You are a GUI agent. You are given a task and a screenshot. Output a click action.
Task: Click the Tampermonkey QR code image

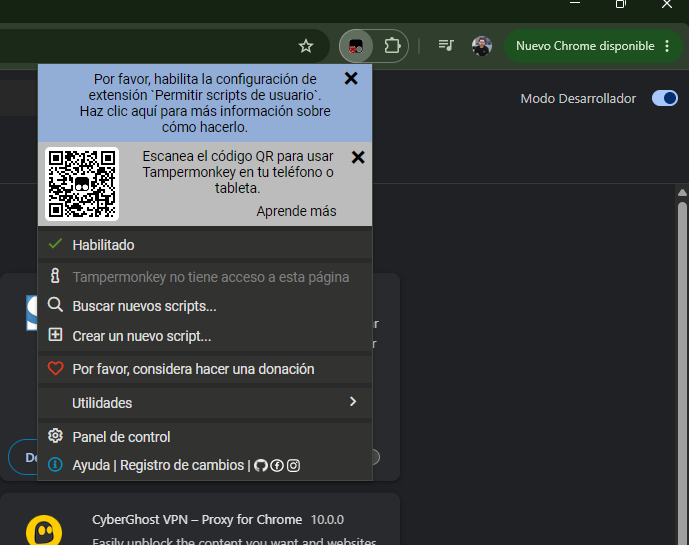coord(82,184)
